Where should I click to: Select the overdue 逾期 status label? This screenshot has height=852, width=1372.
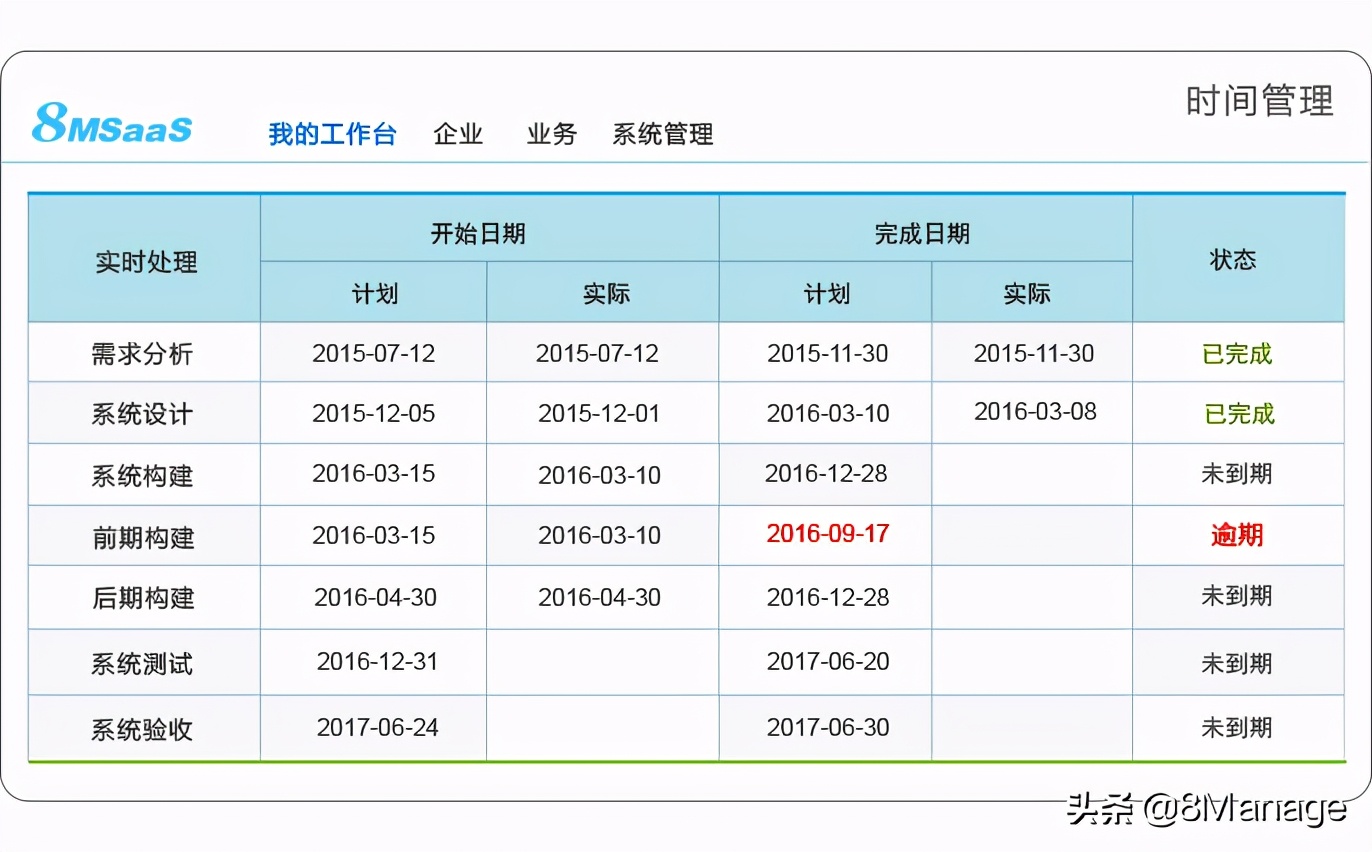[x=1237, y=535]
